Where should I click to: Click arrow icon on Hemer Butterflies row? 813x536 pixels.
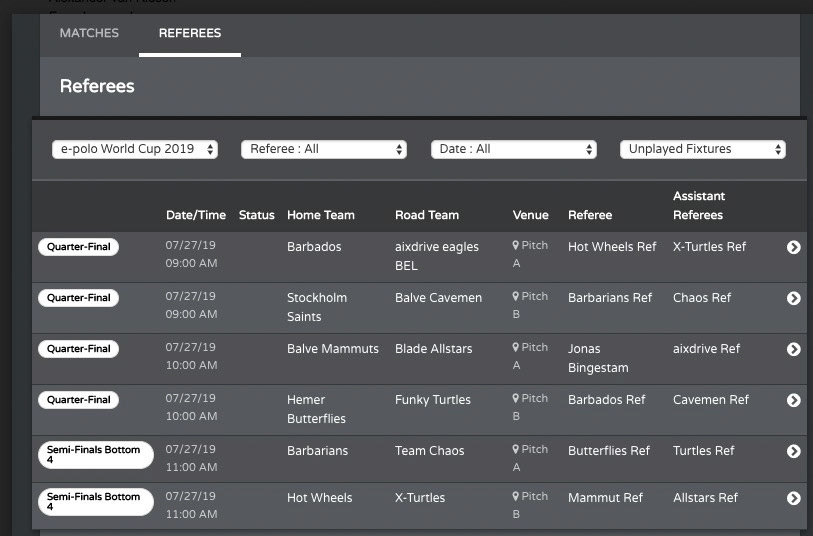[x=793, y=400]
